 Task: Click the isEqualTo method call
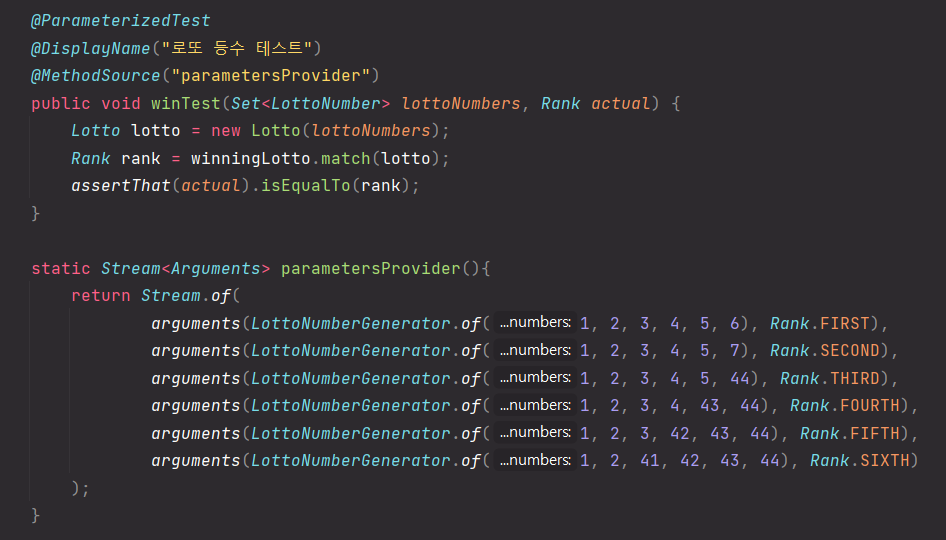point(306,186)
